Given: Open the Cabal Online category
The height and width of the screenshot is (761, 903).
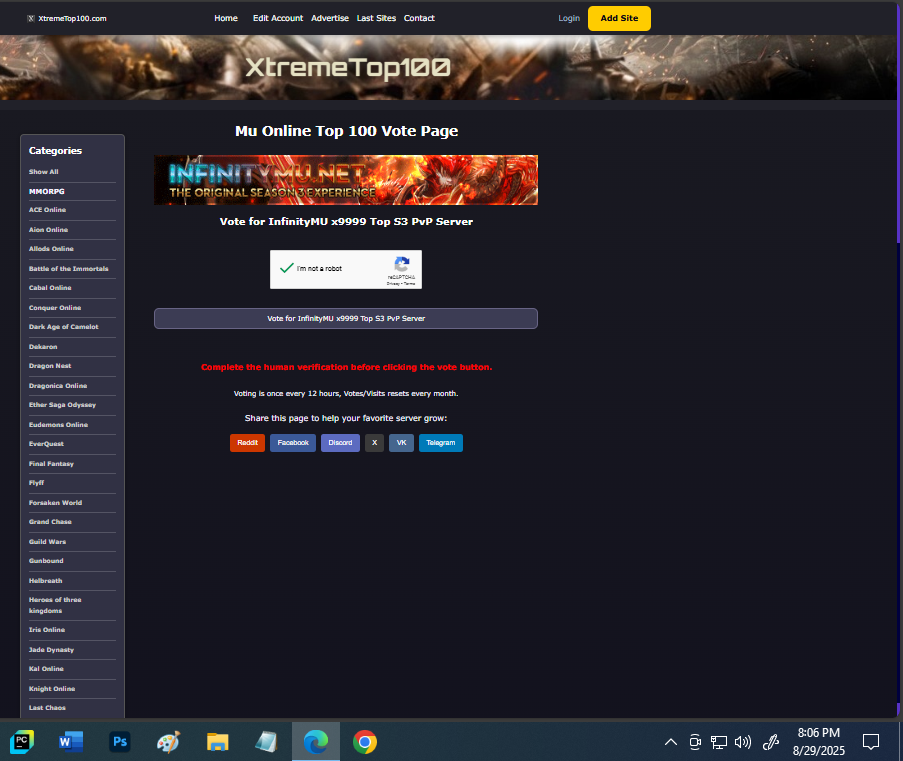Looking at the screenshot, I should [50, 287].
